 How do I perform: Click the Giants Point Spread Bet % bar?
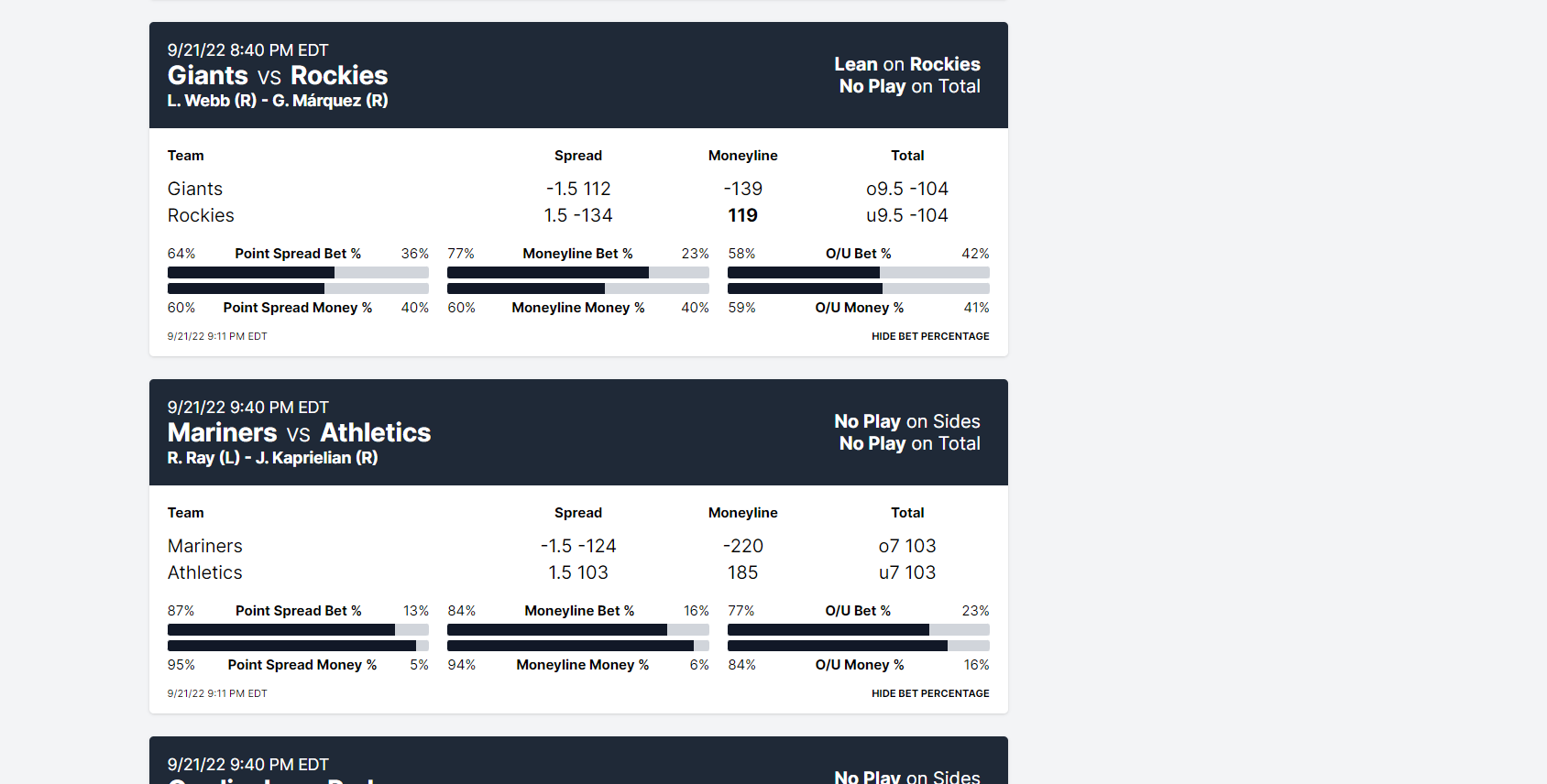point(298,272)
